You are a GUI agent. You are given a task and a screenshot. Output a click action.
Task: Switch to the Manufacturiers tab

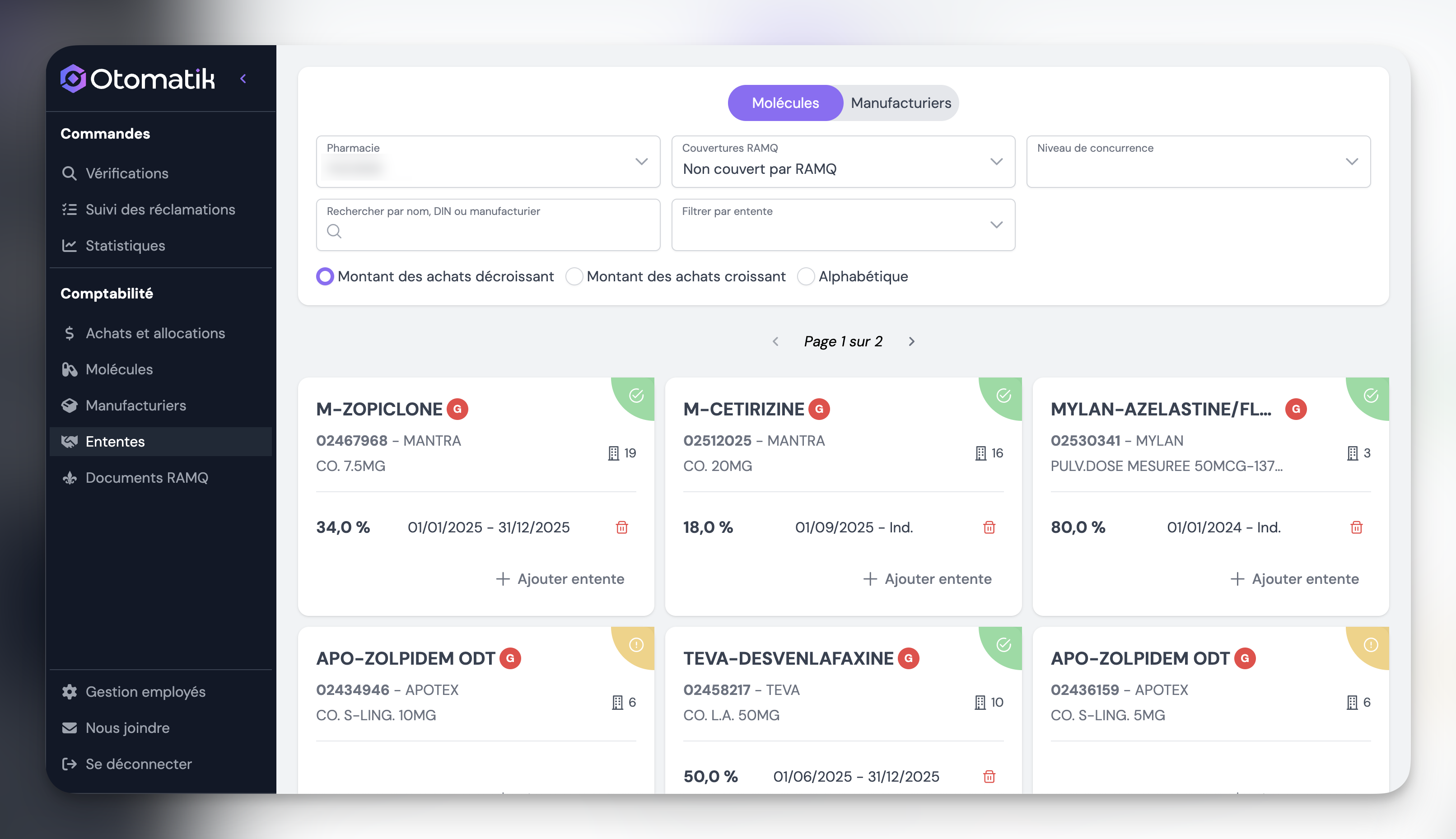(901, 103)
